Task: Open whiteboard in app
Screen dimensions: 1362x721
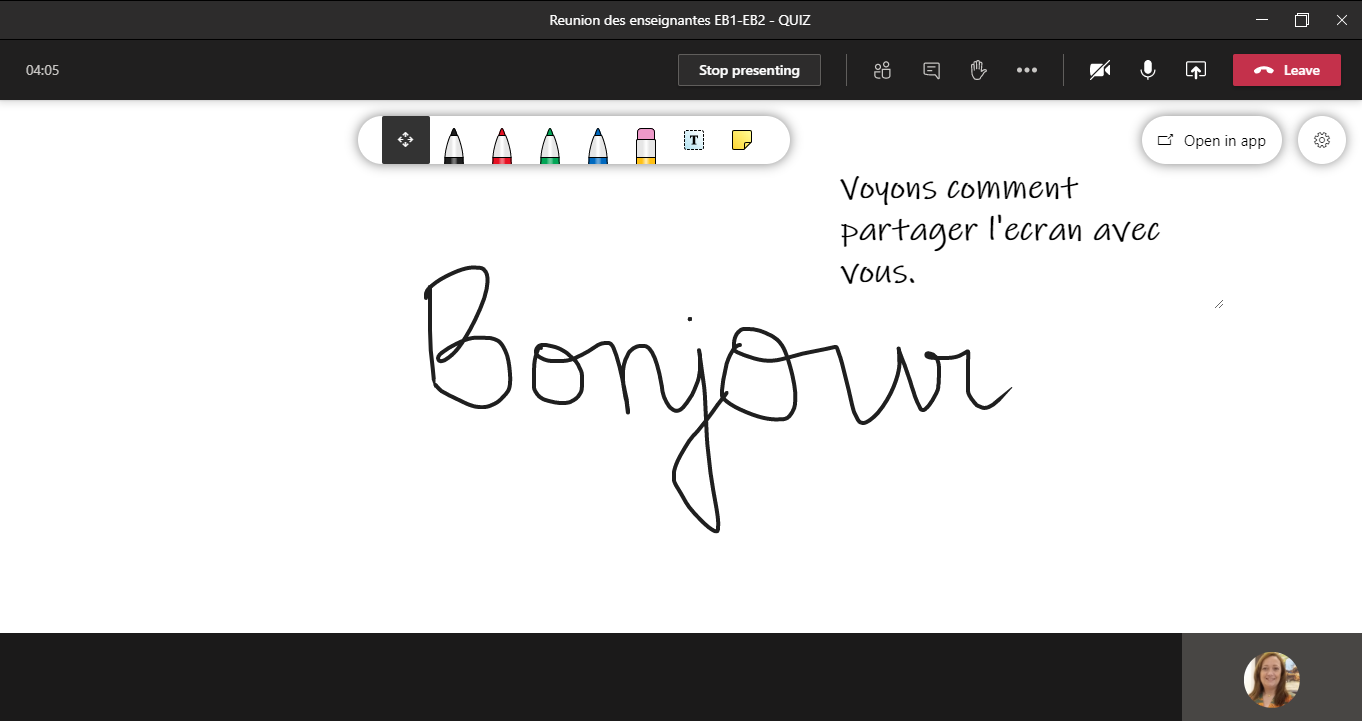Action: point(1212,140)
